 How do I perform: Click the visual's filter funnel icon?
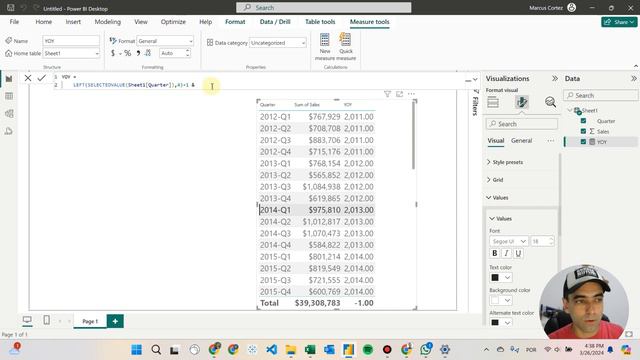(x=387, y=94)
